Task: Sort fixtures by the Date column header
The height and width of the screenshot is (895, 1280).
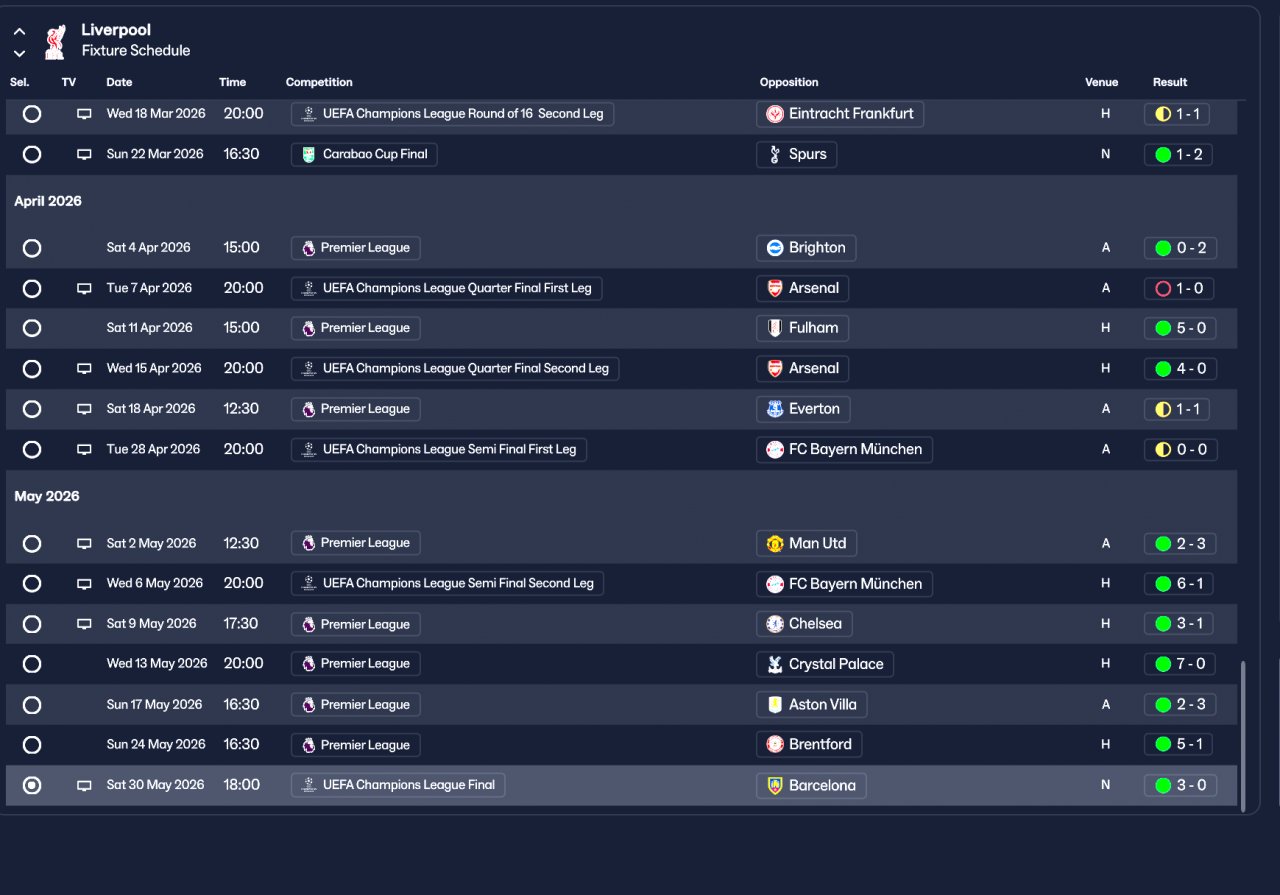Action: click(x=119, y=82)
